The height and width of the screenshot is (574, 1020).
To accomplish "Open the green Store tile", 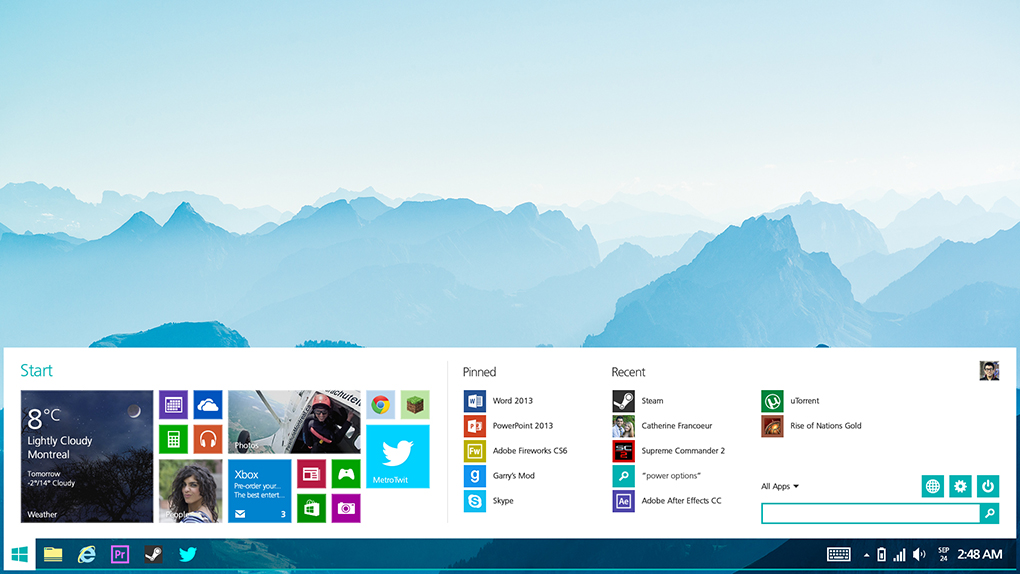I will coord(311,508).
